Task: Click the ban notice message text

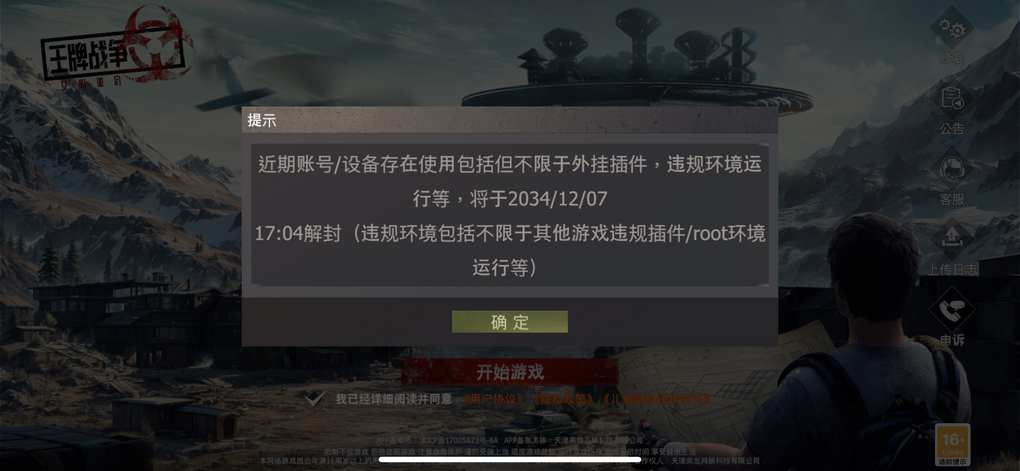Action: tap(509, 215)
